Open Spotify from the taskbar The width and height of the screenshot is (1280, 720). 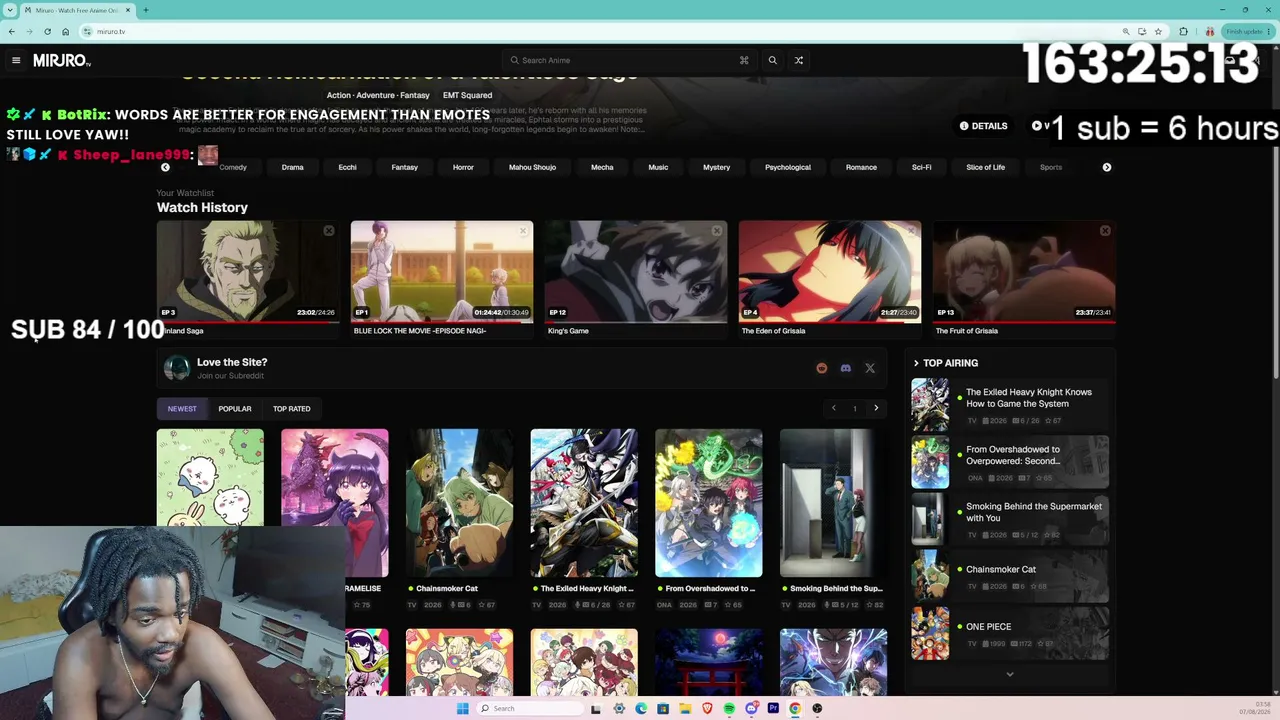click(x=729, y=708)
